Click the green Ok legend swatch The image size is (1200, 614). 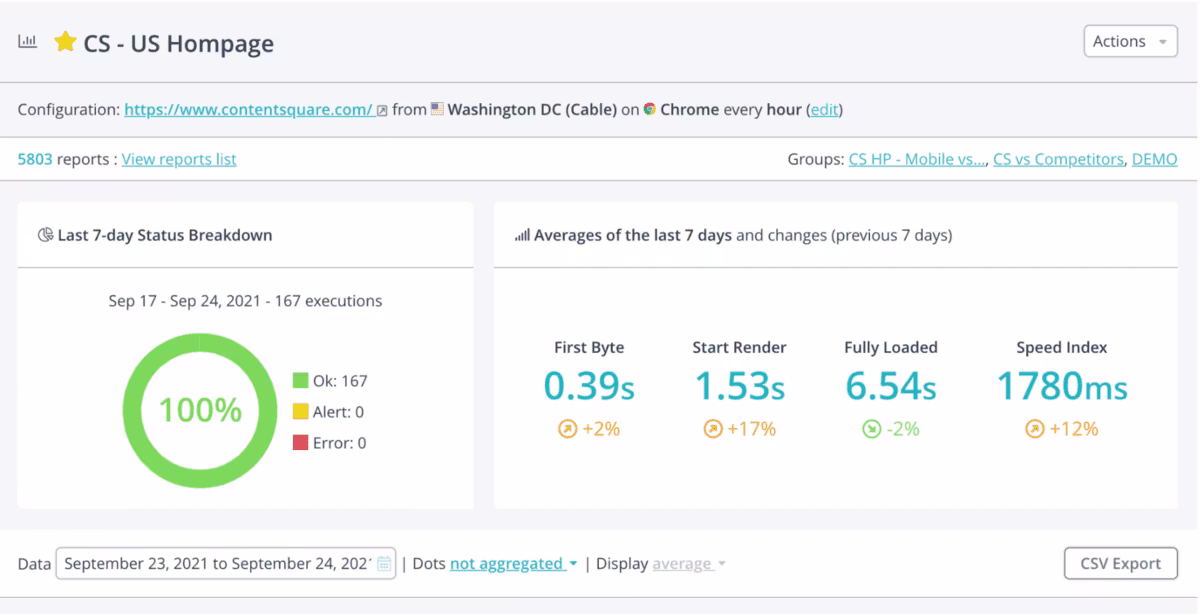pyautogui.click(x=300, y=381)
